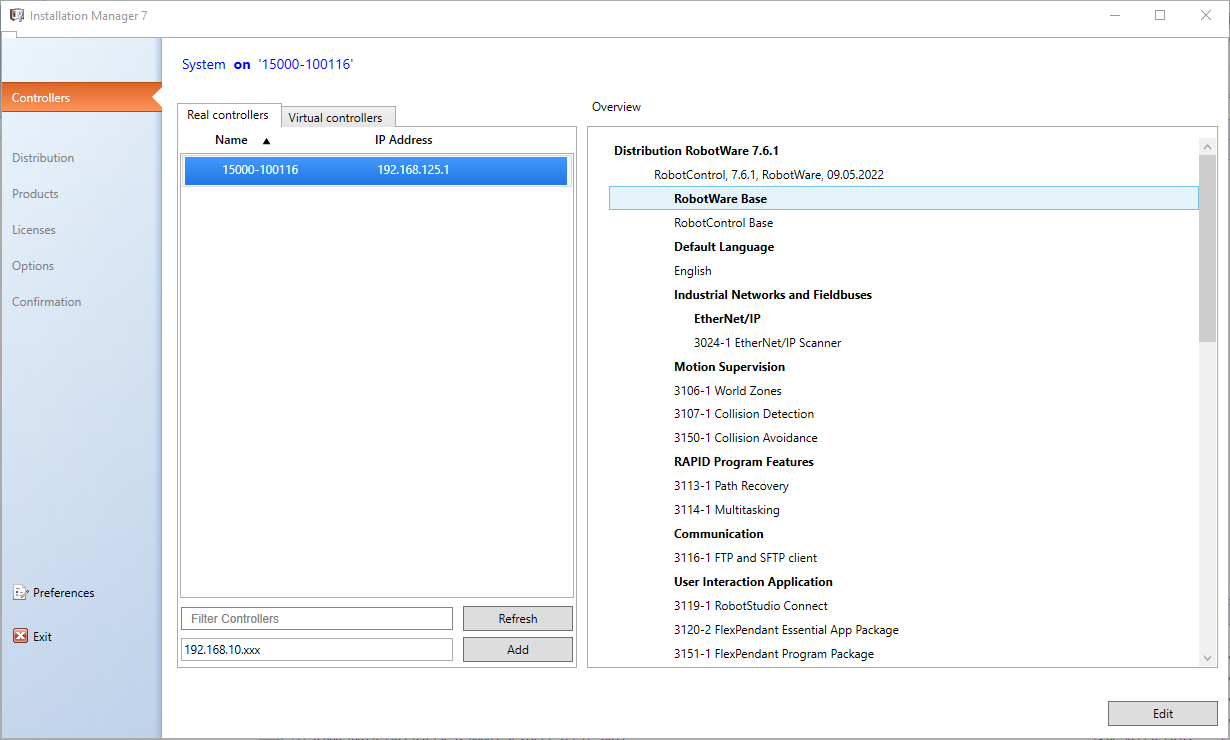This screenshot has height=740, width=1230.
Task: Open the Confirmation step
Action: pos(47,302)
